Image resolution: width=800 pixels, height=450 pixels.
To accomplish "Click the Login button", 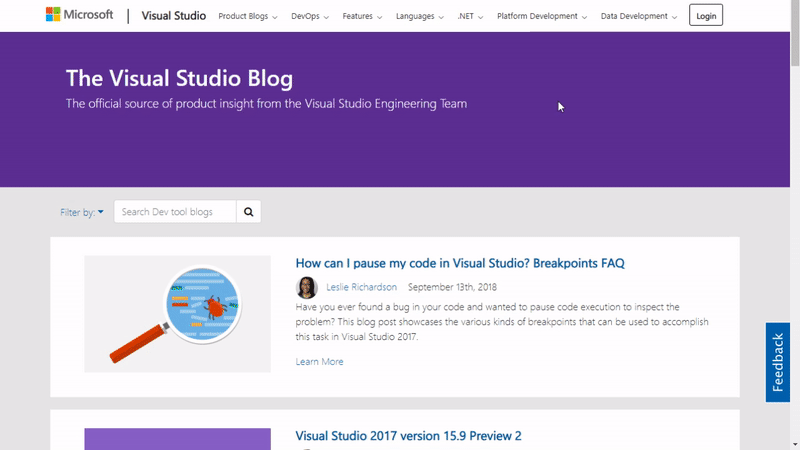I will tap(706, 16).
